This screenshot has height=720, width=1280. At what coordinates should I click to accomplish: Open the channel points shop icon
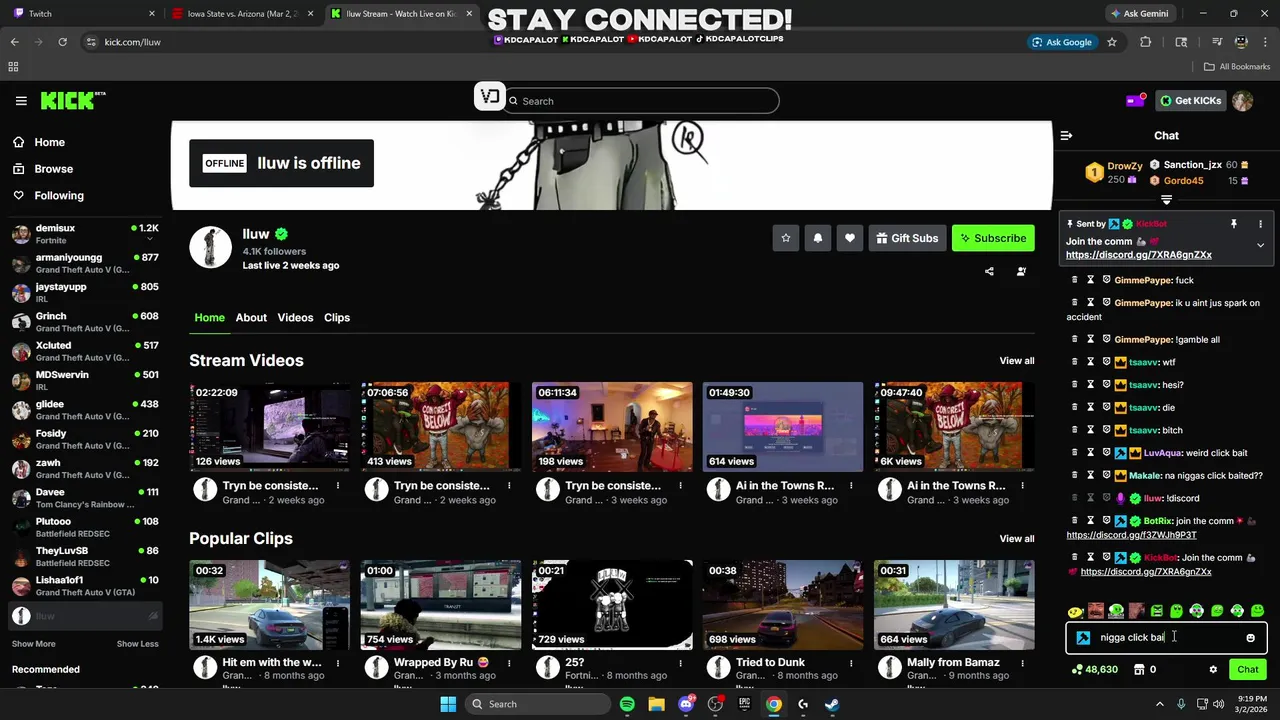(1138, 670)
